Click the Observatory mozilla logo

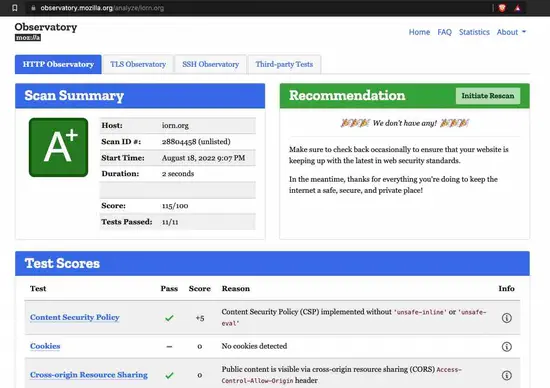pos(46,31)
